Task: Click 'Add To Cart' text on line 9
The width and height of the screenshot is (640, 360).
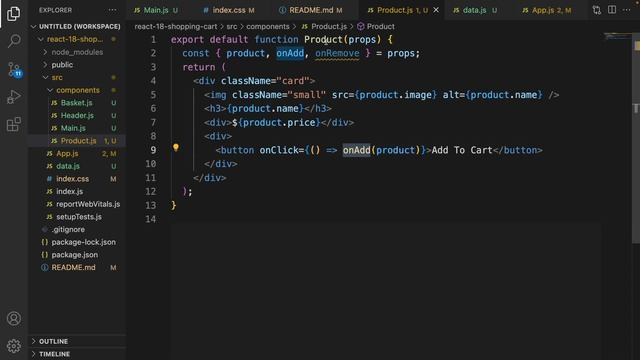Action: (x=462, y=150)
